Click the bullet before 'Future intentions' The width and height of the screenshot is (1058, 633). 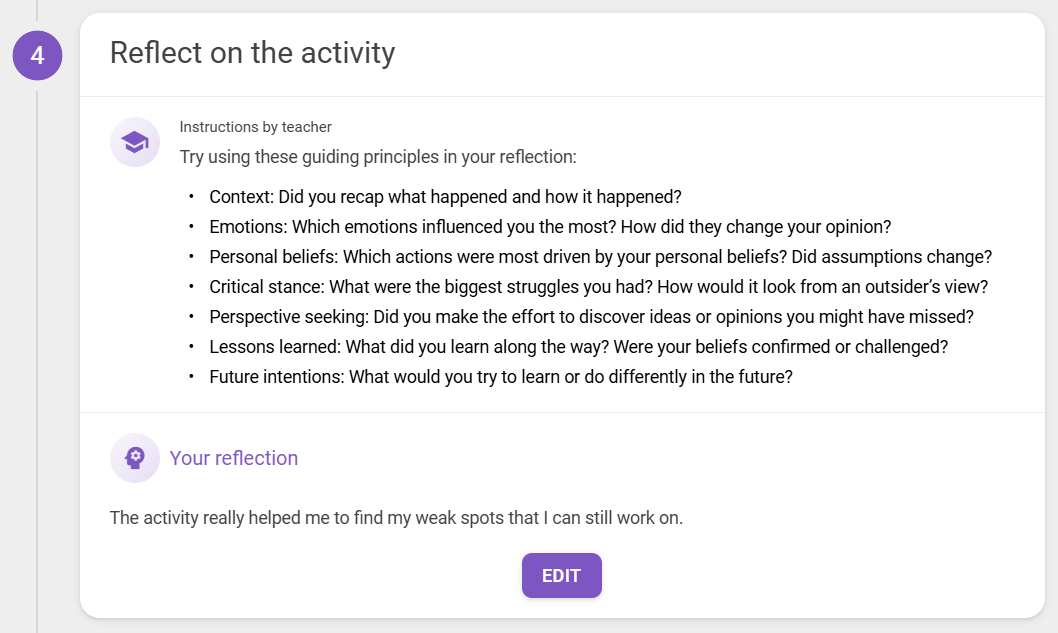(192, 376)
